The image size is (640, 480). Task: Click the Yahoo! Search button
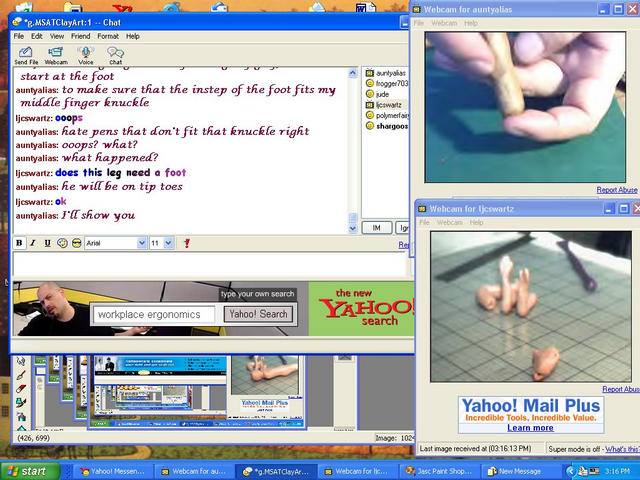[x=258, y=314]
